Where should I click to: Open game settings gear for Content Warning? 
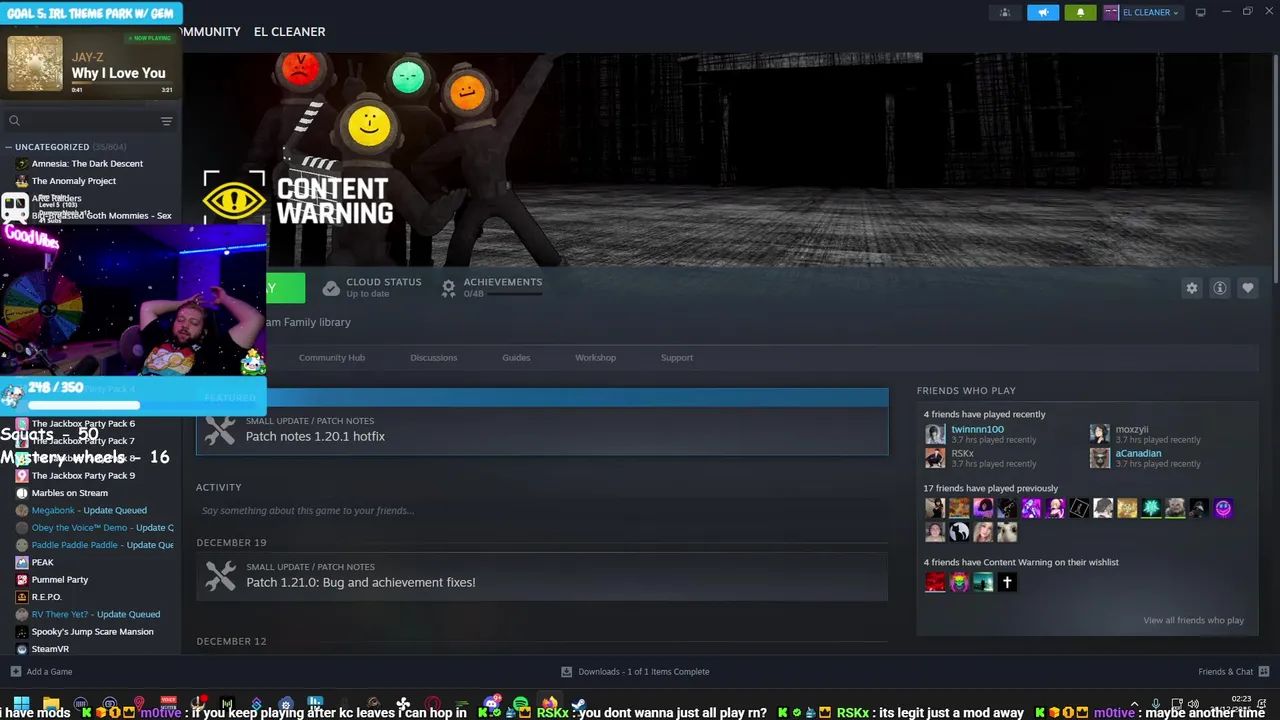[x=1191, y=288]
